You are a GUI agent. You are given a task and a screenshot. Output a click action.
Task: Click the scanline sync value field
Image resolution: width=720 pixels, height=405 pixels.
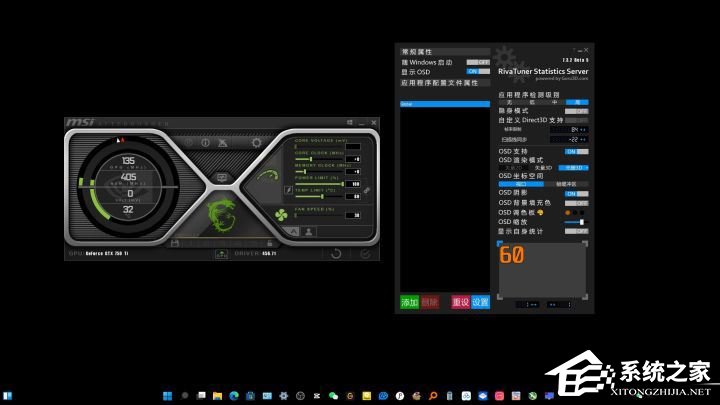[569, 139]
